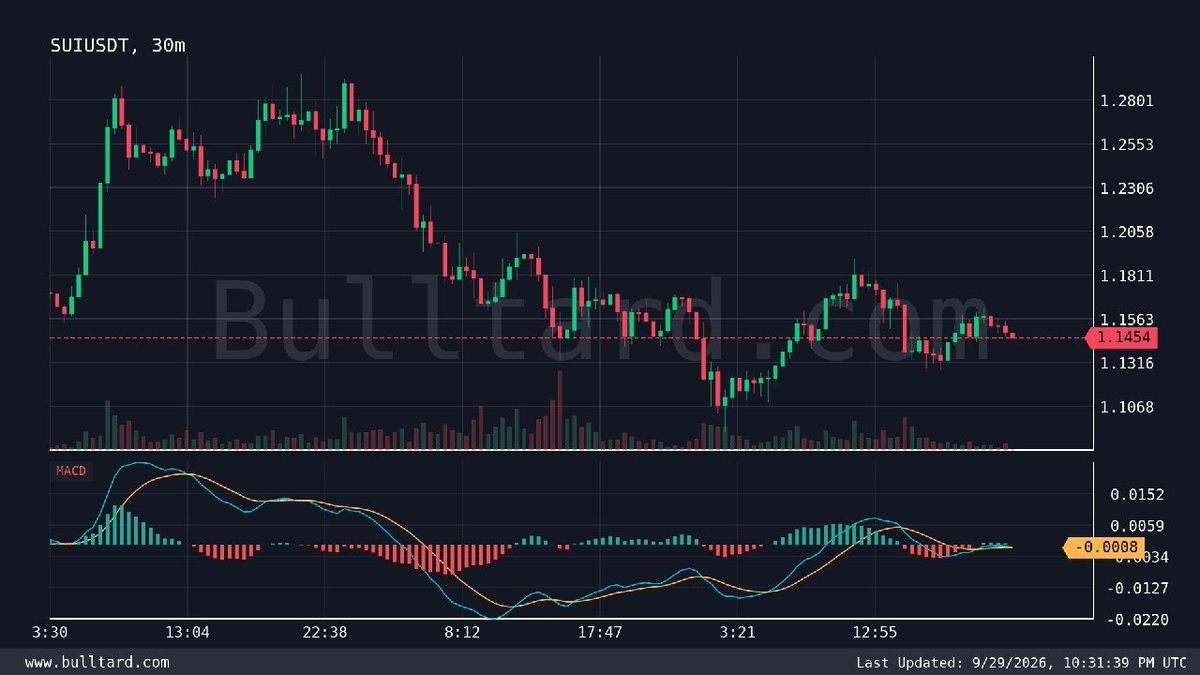
Task: Click the 1.2801 price axis label
Action: click(1127, 100)
